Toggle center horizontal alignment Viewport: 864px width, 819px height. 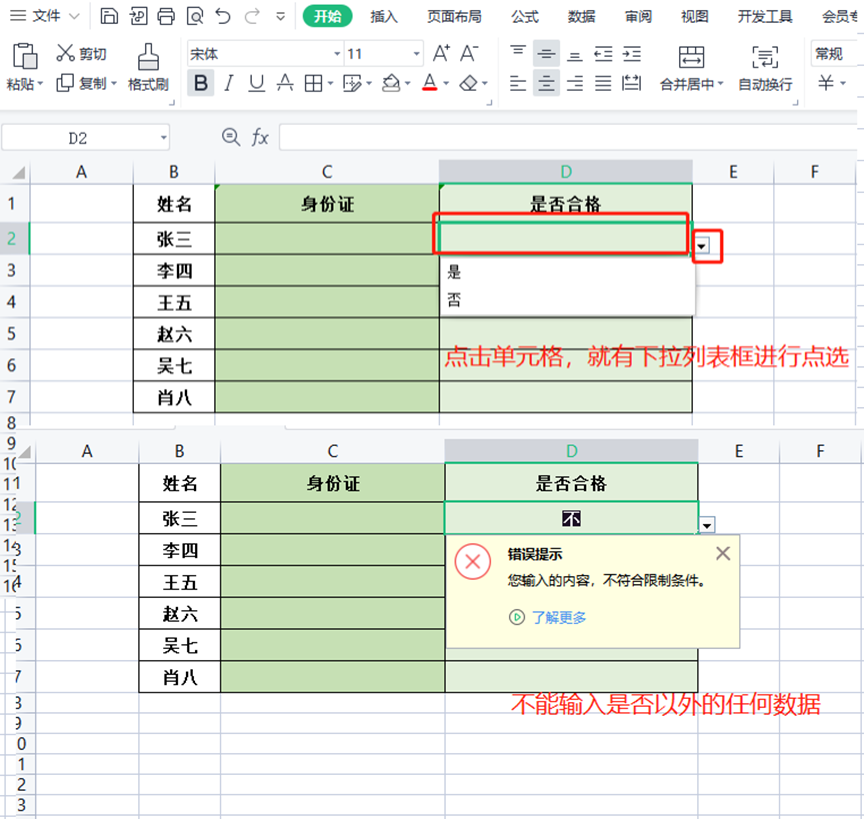coord(546,83)
